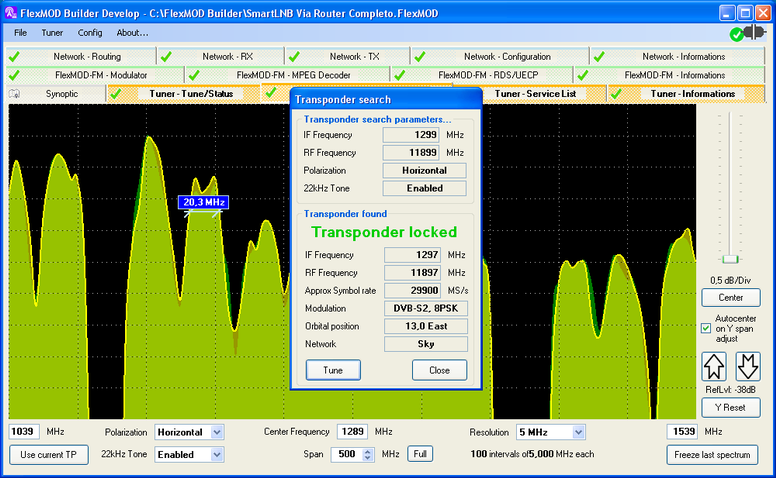
Task: Click Close button in Transponder search dialog
Action: click(439, 370)
